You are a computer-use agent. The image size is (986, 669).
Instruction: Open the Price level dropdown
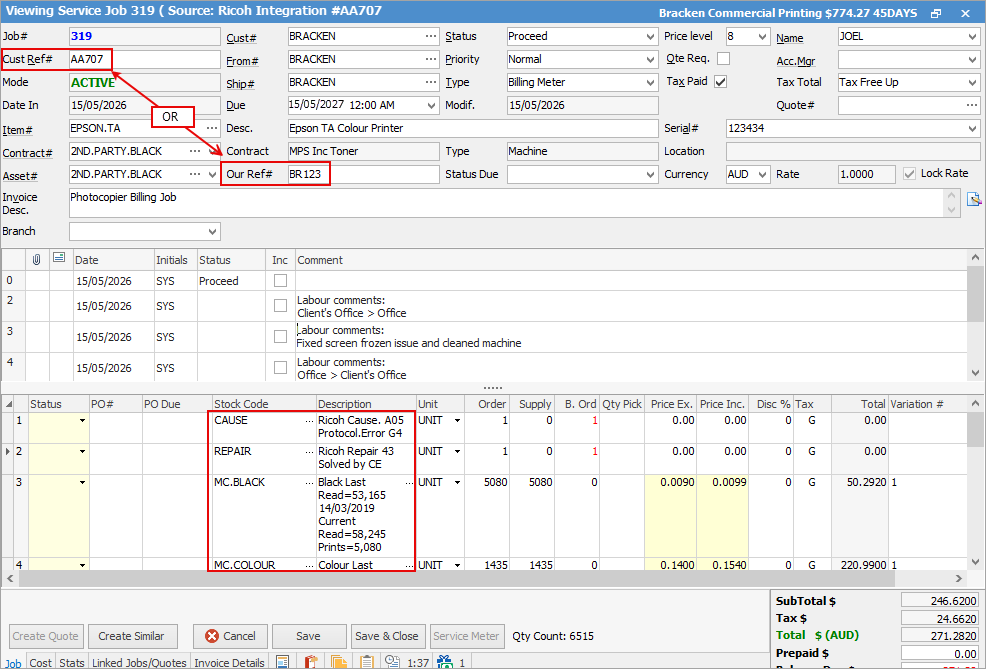coord(763,36)
